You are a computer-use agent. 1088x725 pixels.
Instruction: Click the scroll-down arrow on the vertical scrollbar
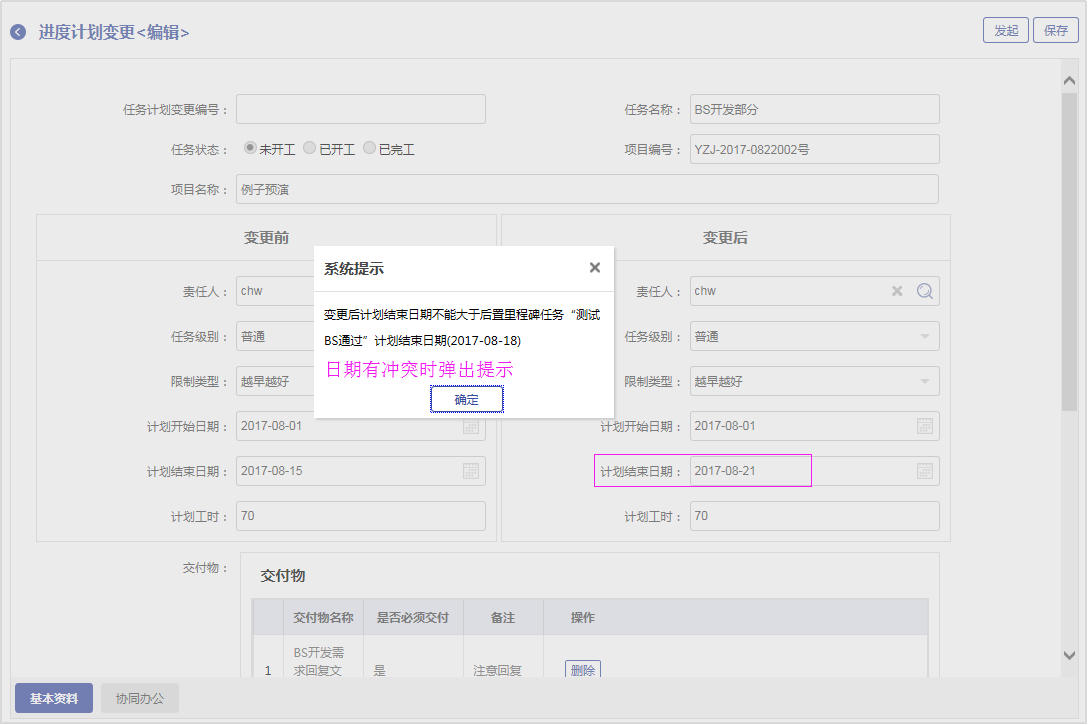click(1069, 655)
